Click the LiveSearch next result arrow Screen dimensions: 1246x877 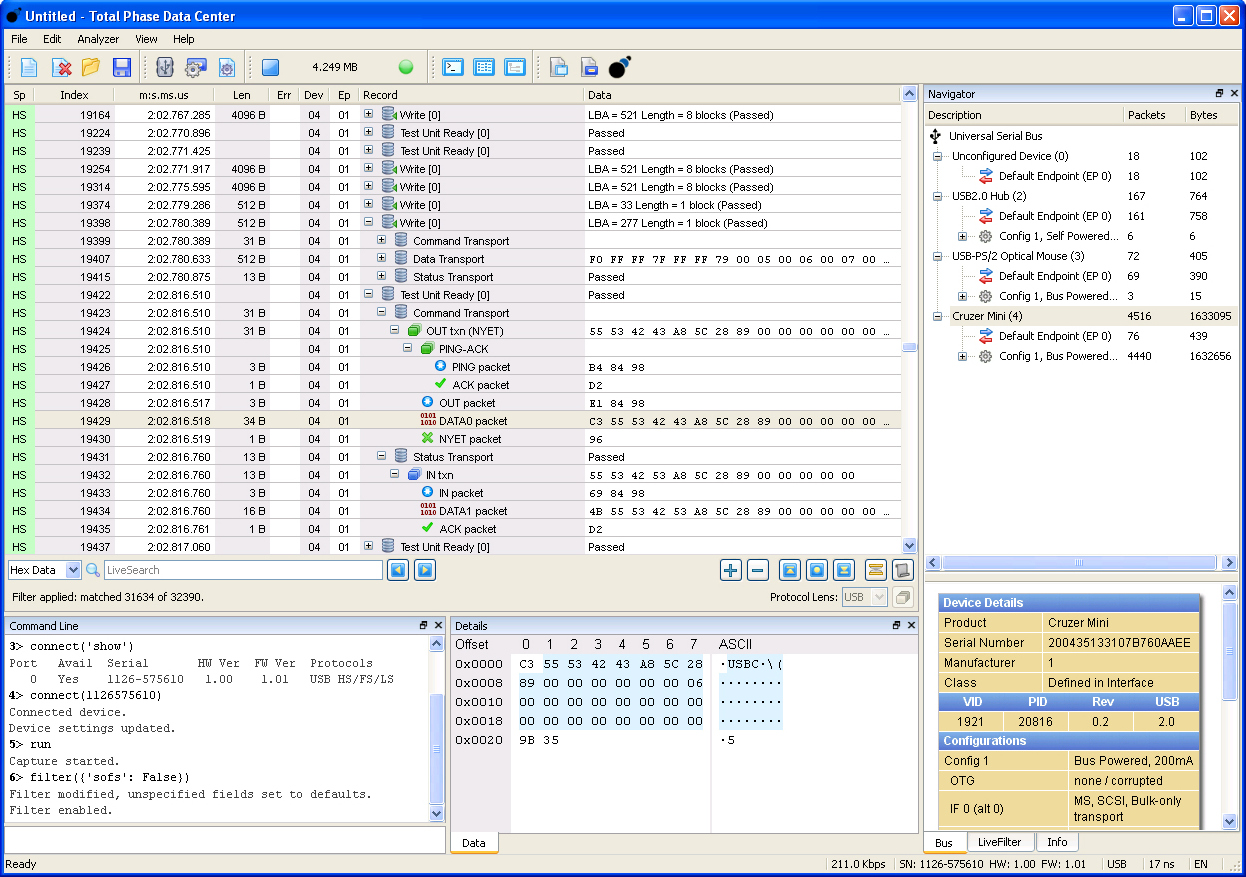click(425, 570)
